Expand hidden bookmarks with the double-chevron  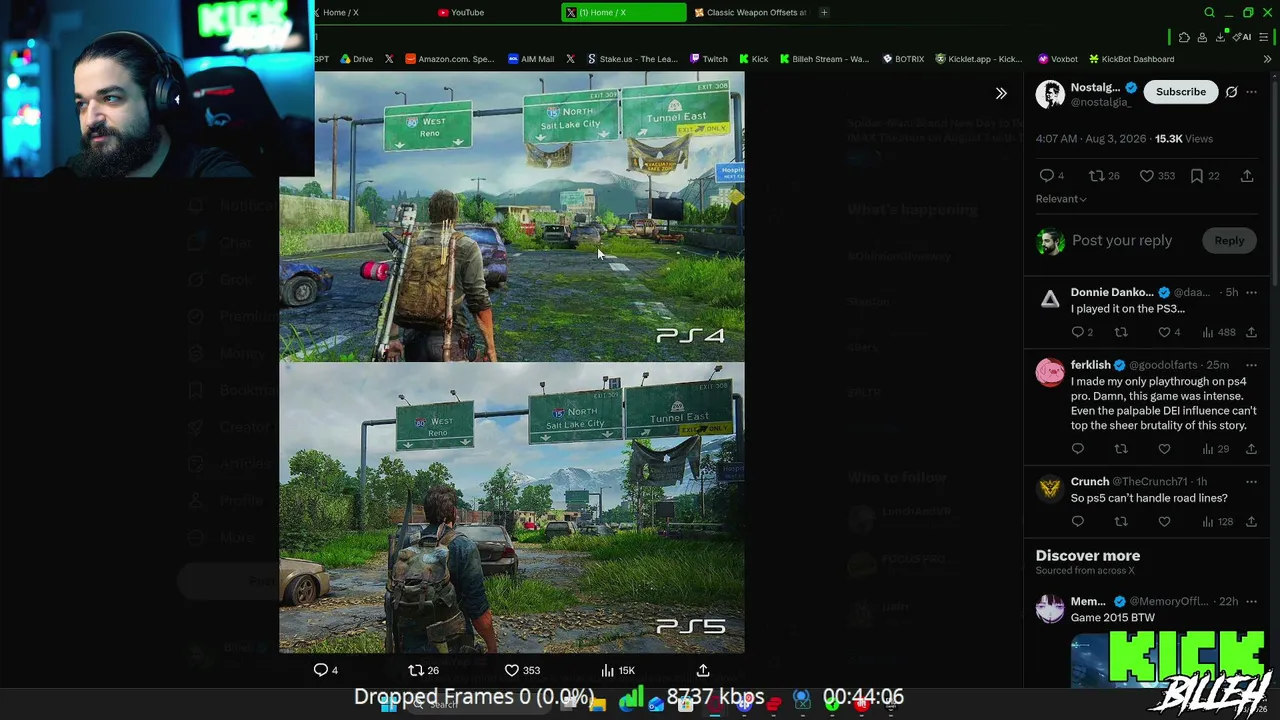[1267, 59]
